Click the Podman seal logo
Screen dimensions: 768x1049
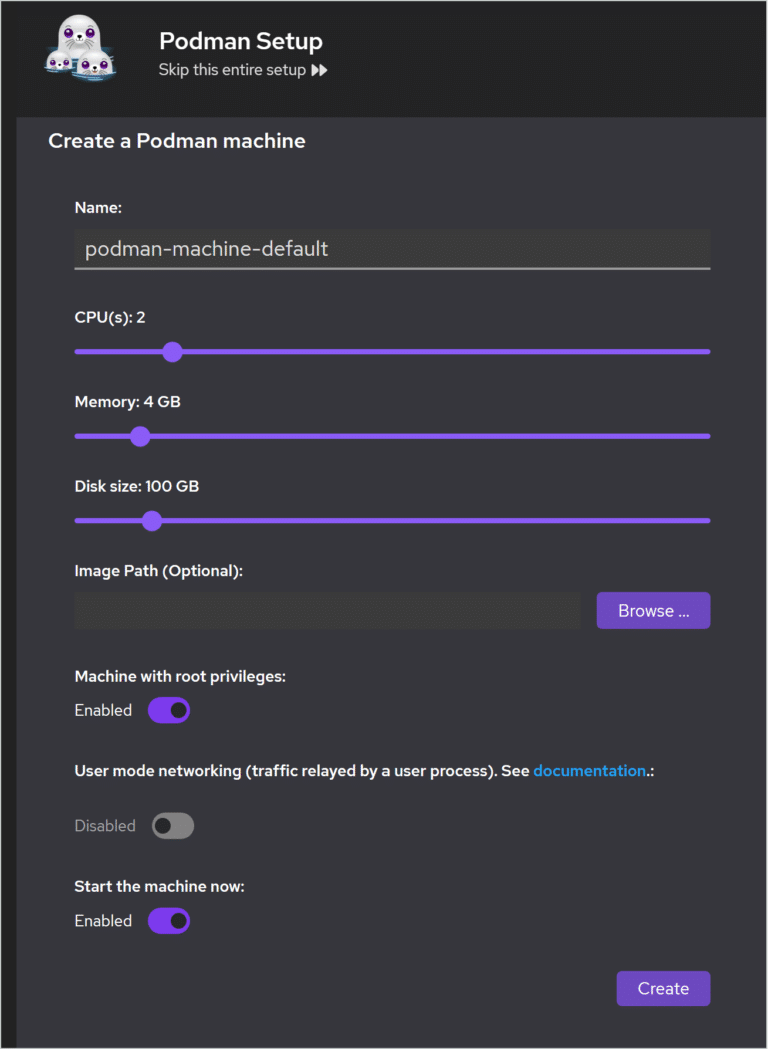pos(78,49)
